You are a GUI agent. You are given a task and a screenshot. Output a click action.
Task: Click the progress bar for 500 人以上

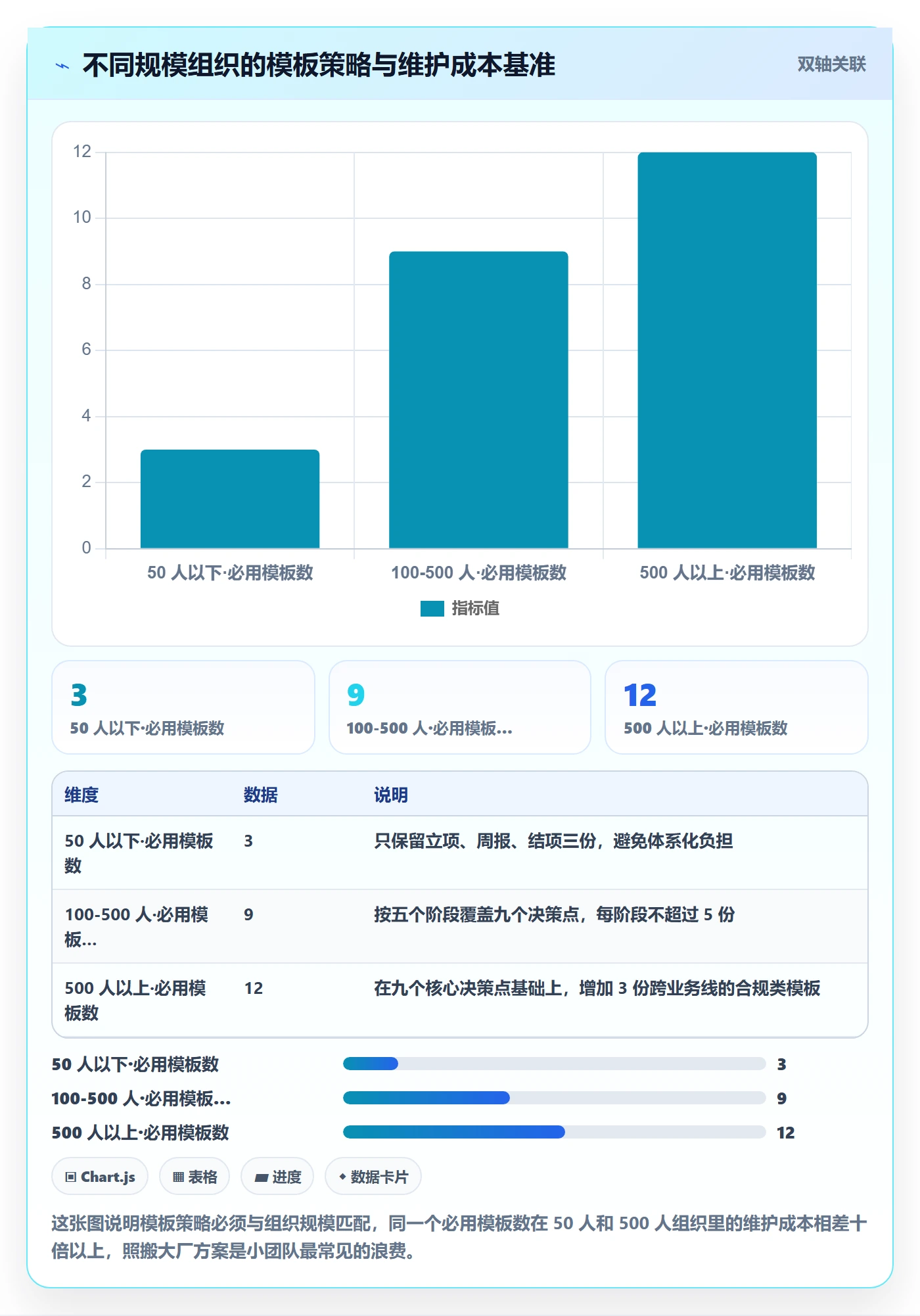554,1132
